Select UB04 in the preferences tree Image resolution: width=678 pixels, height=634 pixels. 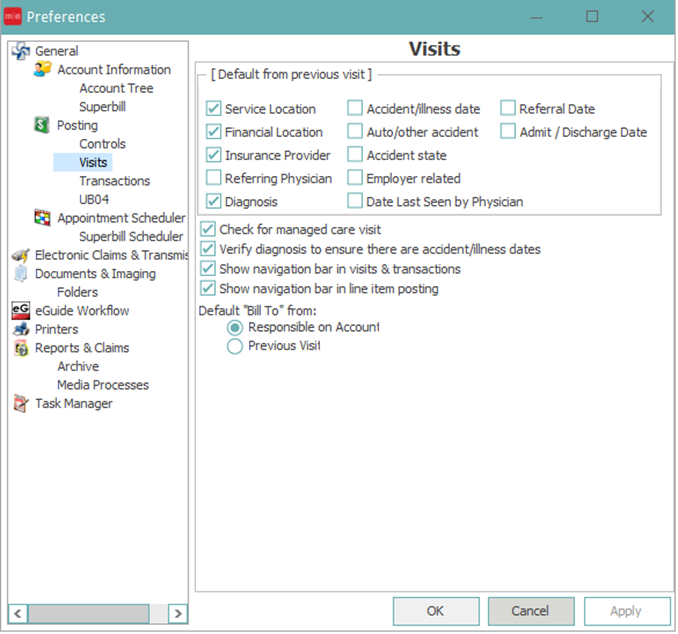point(98,200)
